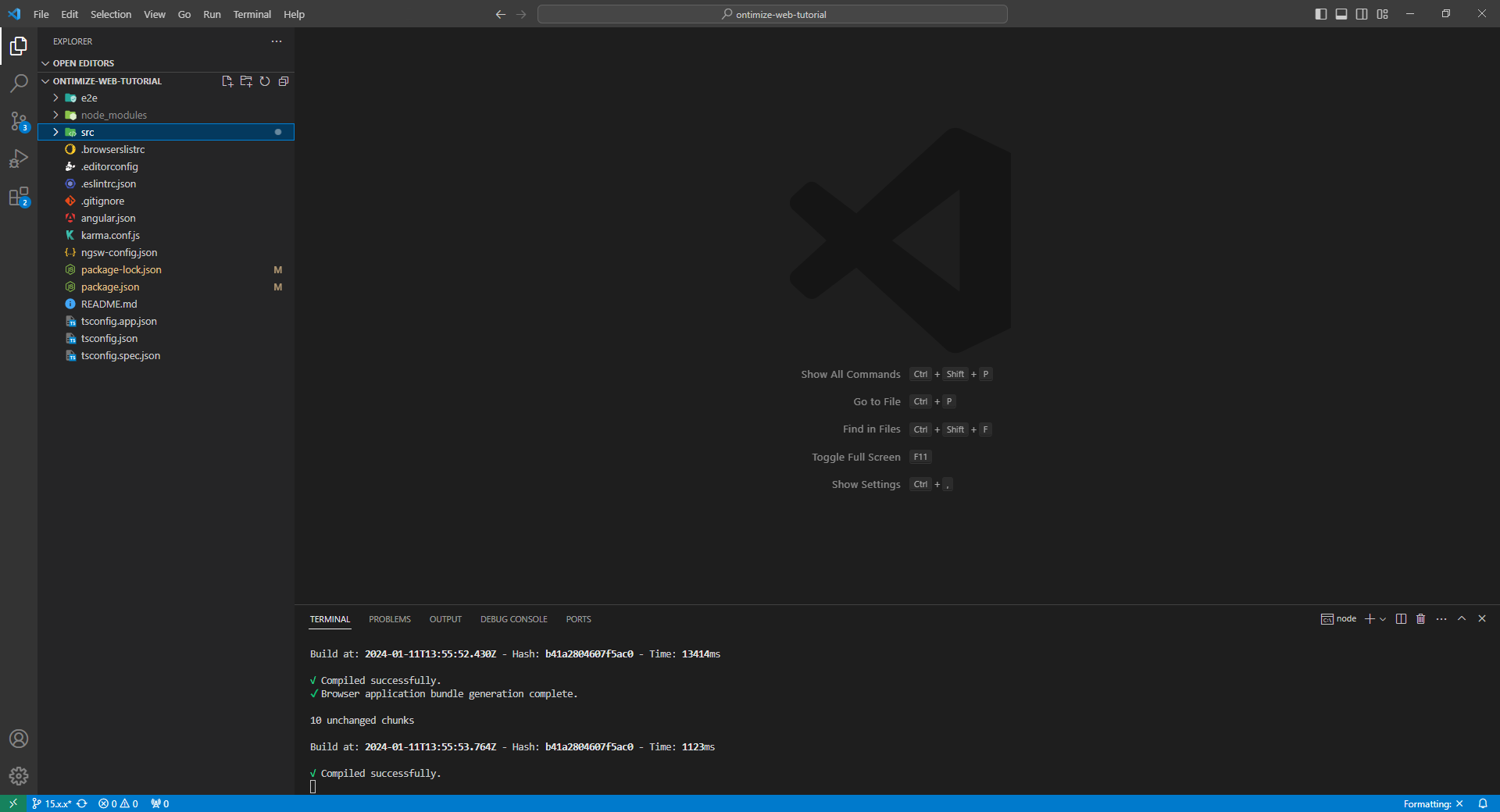Open the Run menu
The width and height of the screenshot is (1500, 812).
212,14
